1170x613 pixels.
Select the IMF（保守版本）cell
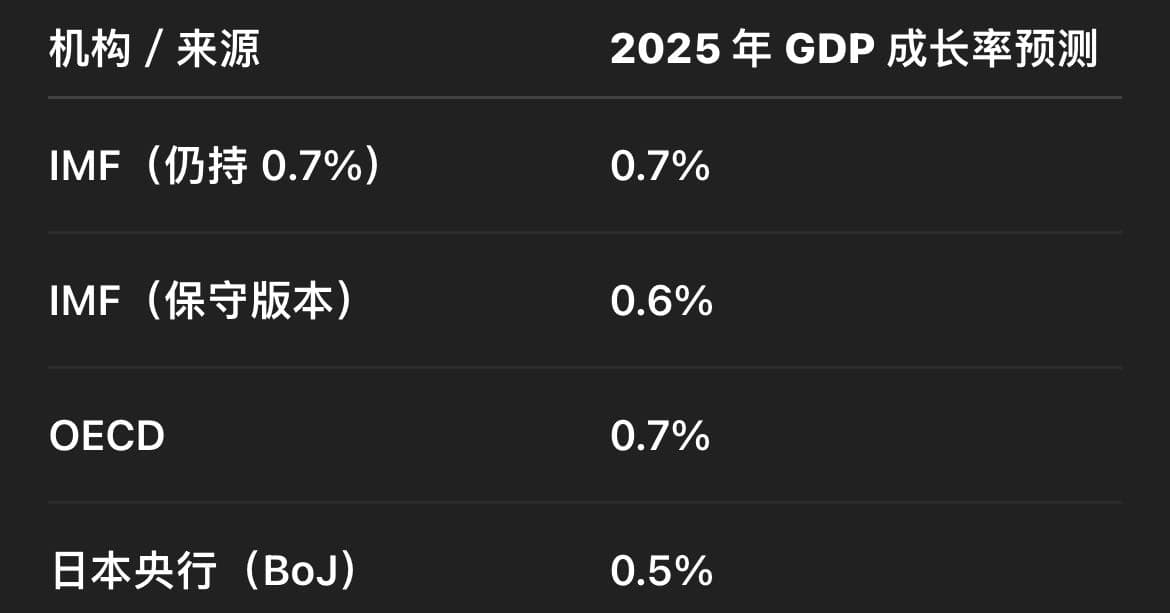click(x=202, y=301)
